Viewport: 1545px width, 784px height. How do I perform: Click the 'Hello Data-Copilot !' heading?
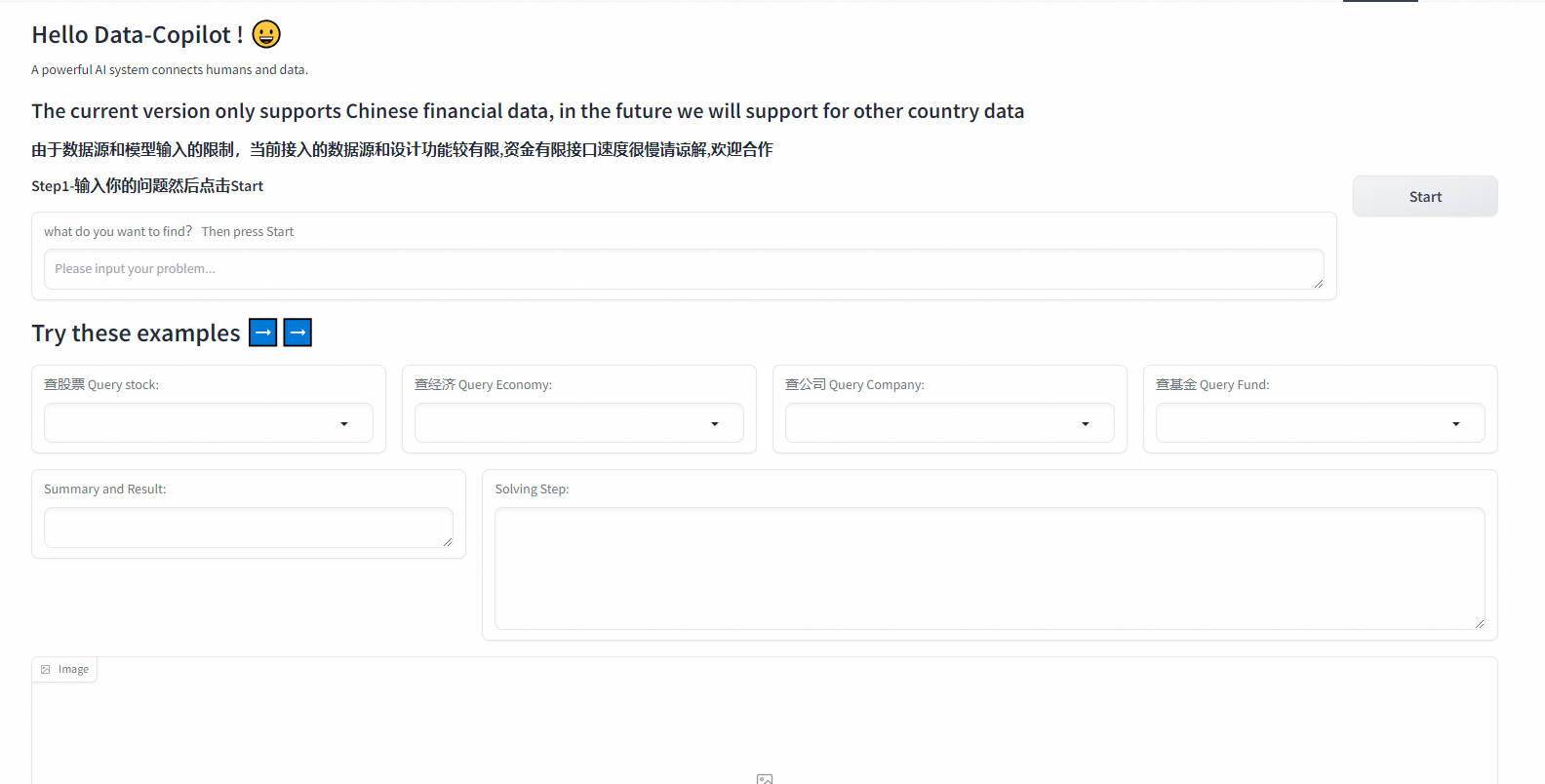(x=138, y=35)
